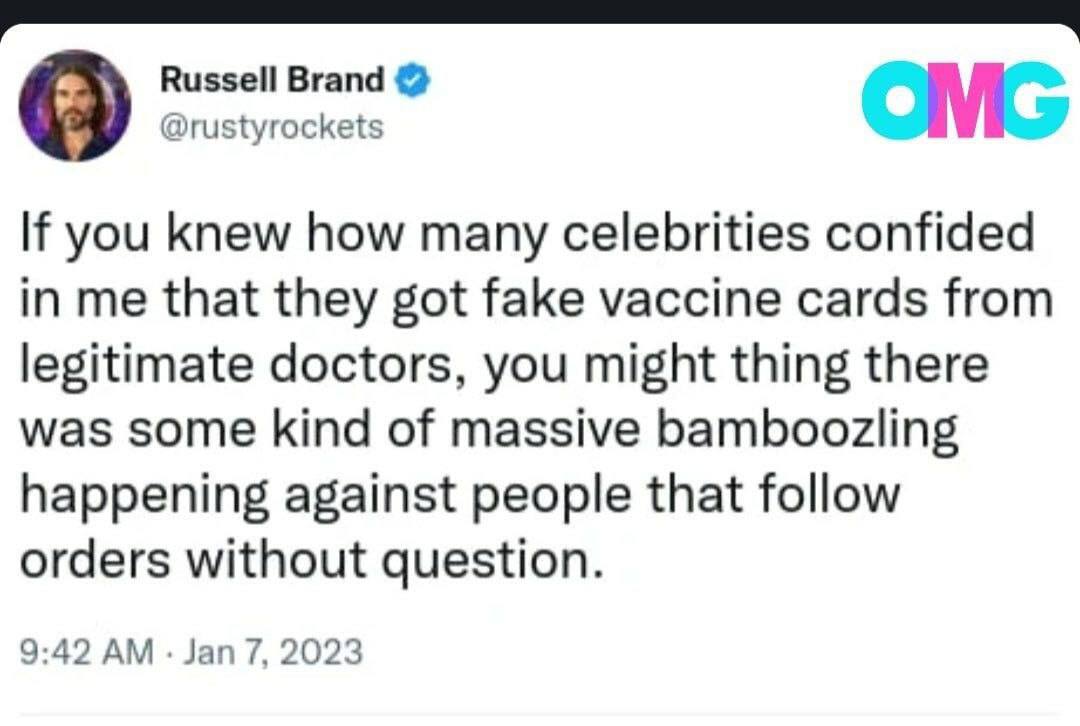Click the word "follow" in the tweet
This screenshot has height=726, width=1080.
click(x=837, y=497)
